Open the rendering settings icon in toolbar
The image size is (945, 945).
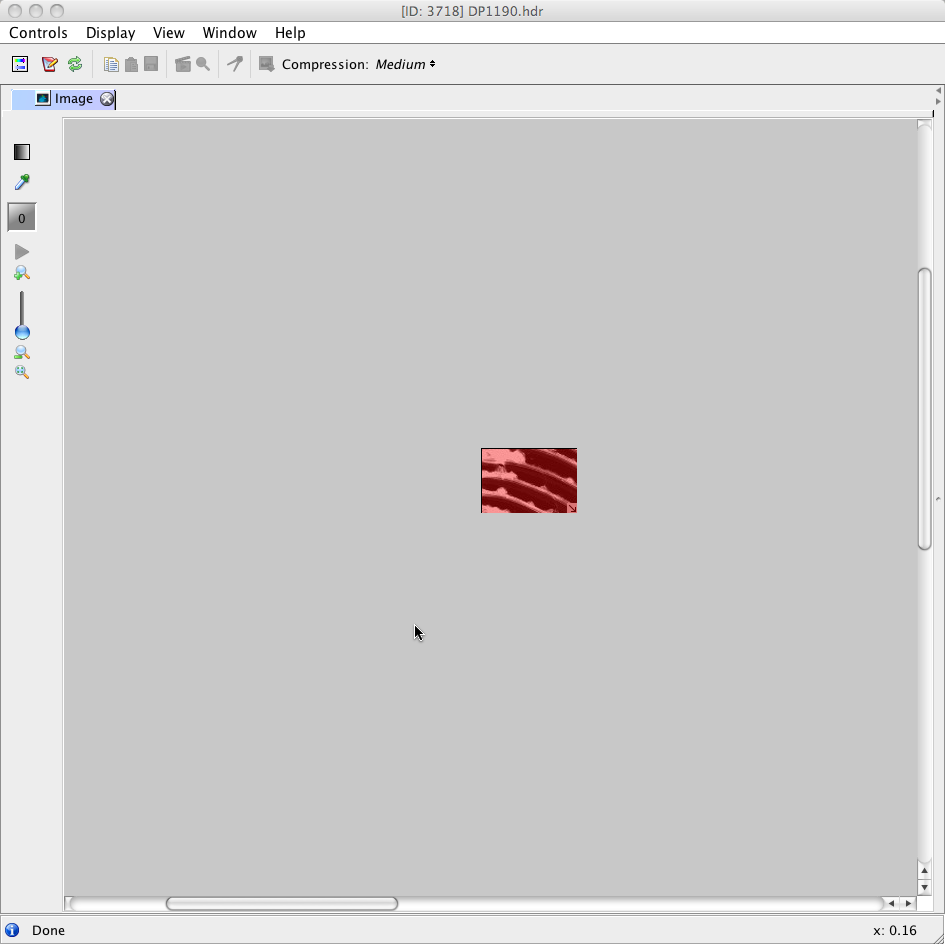pos(20,64)
